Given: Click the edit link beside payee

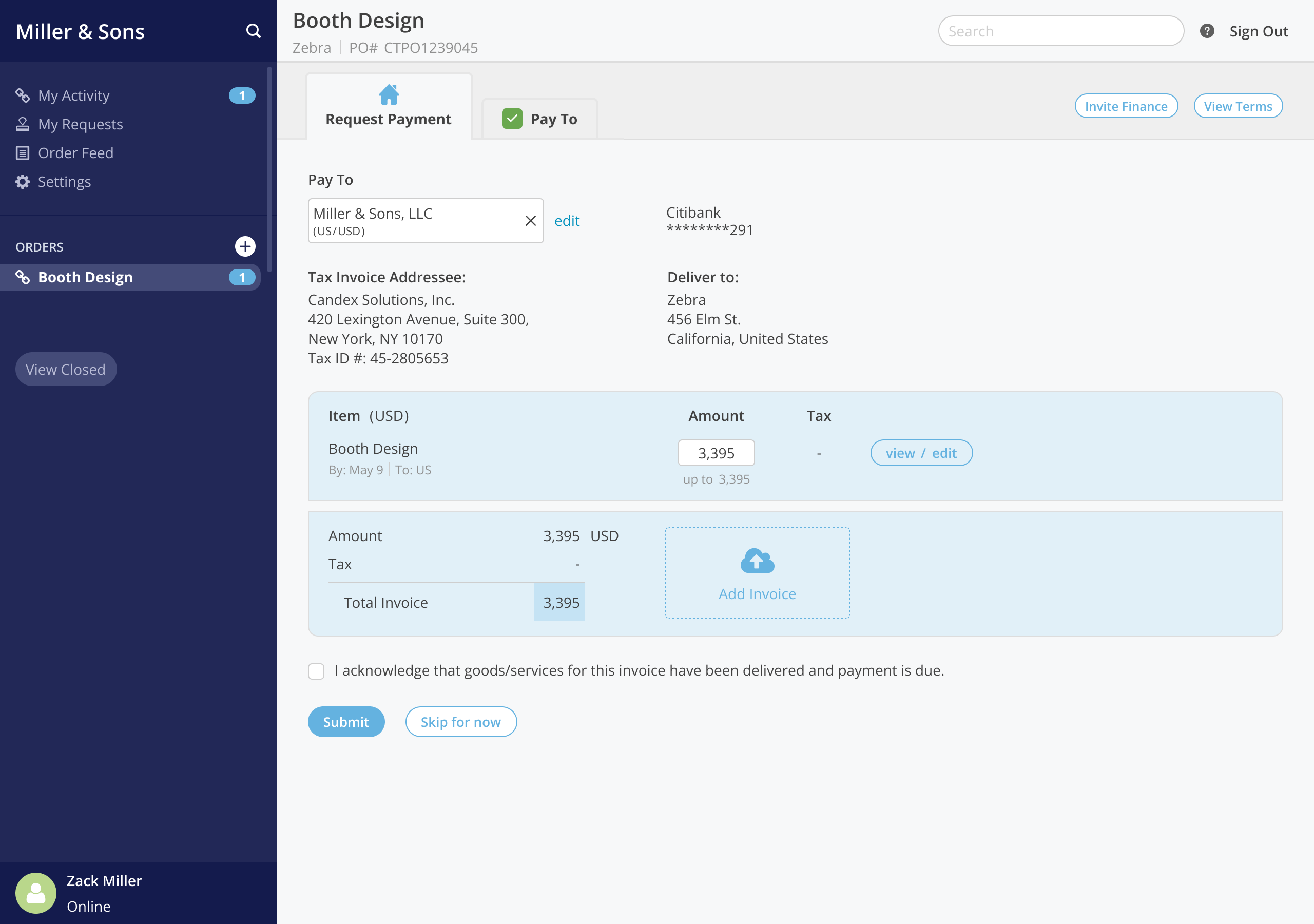Looking at the screenshot, I should click(567, 221).
